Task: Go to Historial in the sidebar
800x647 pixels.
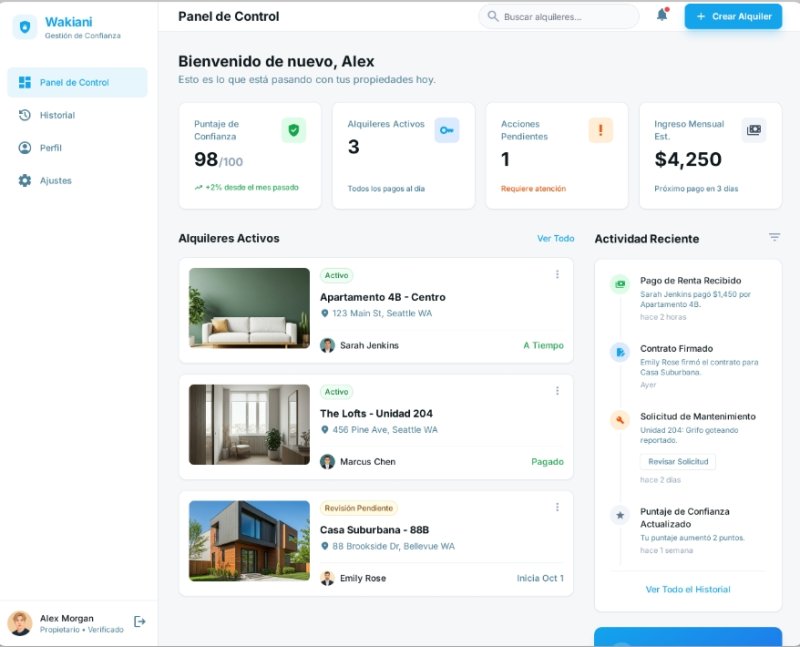Action: click(x=57, y=115)
